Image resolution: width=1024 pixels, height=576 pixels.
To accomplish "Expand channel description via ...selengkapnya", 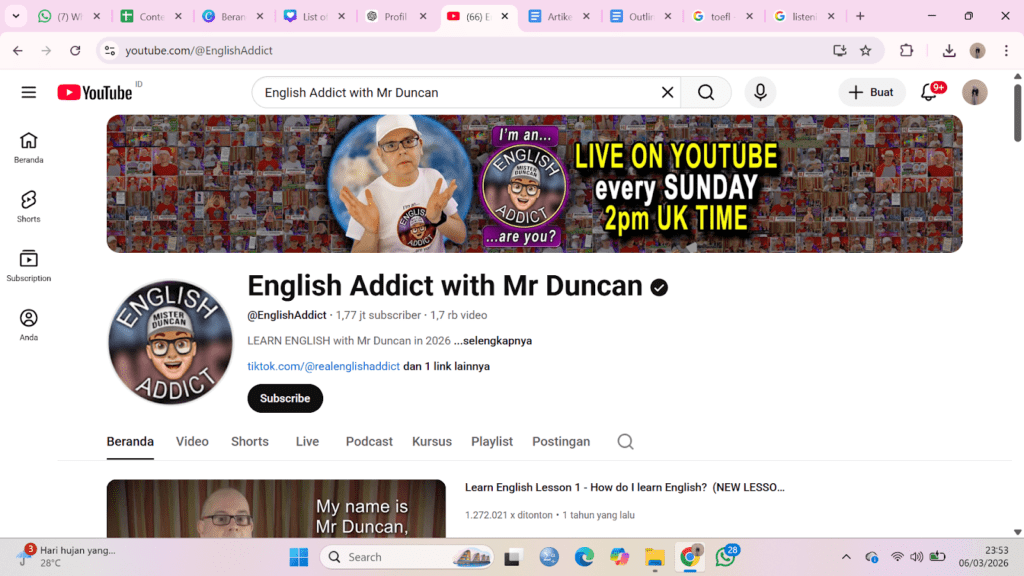I will click(x=492, y=341).
